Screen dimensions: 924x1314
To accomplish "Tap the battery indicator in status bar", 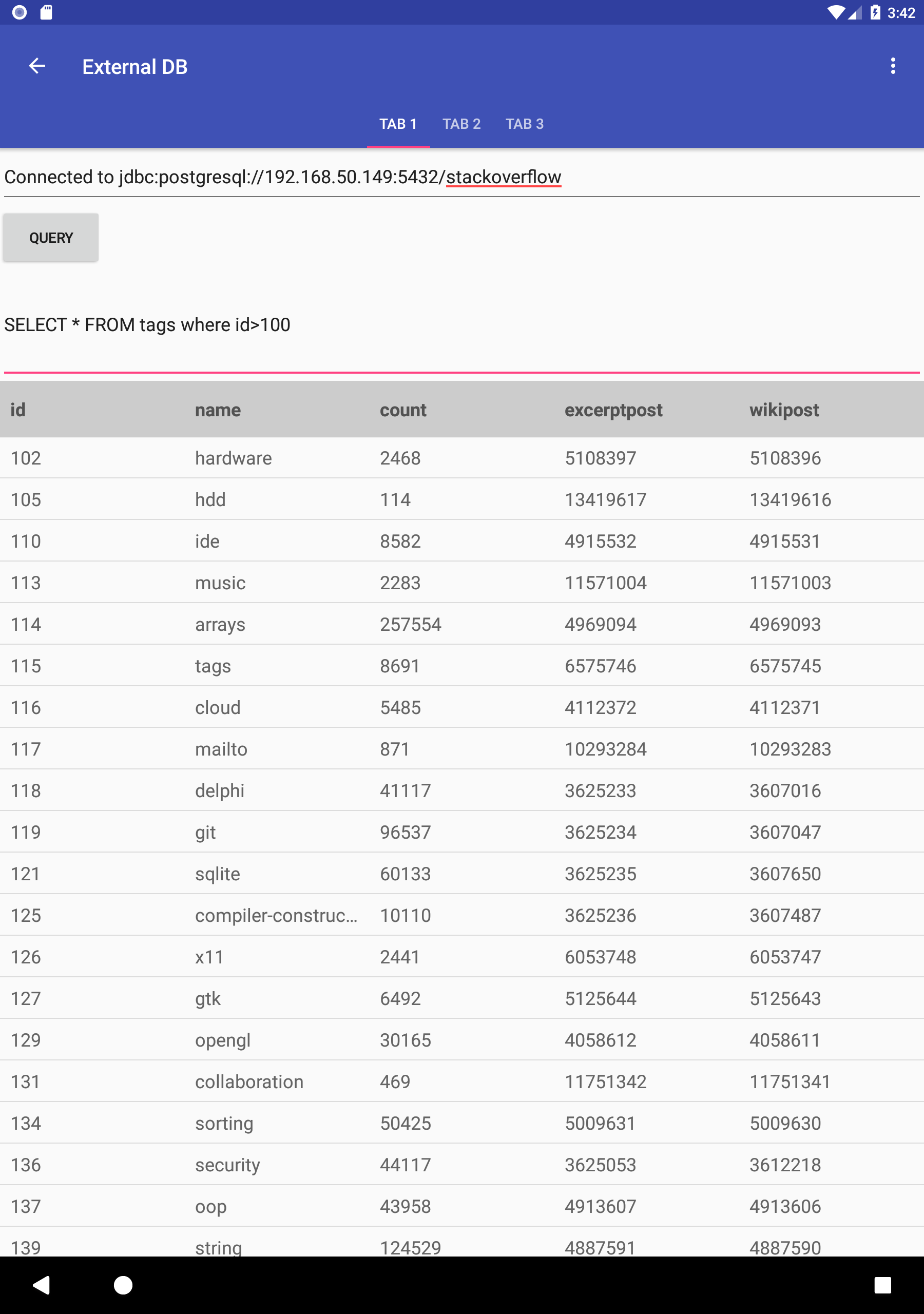I will click(874, 11).
